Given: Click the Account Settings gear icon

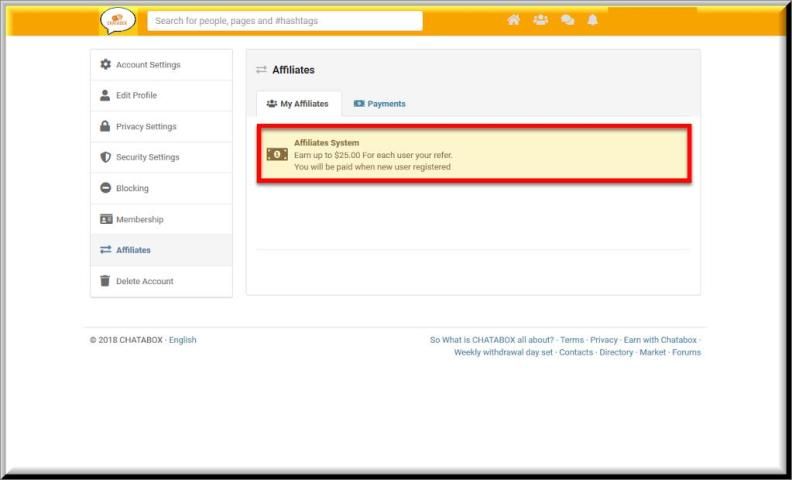Looking at the screenshot, I should [x=106, y=65].
